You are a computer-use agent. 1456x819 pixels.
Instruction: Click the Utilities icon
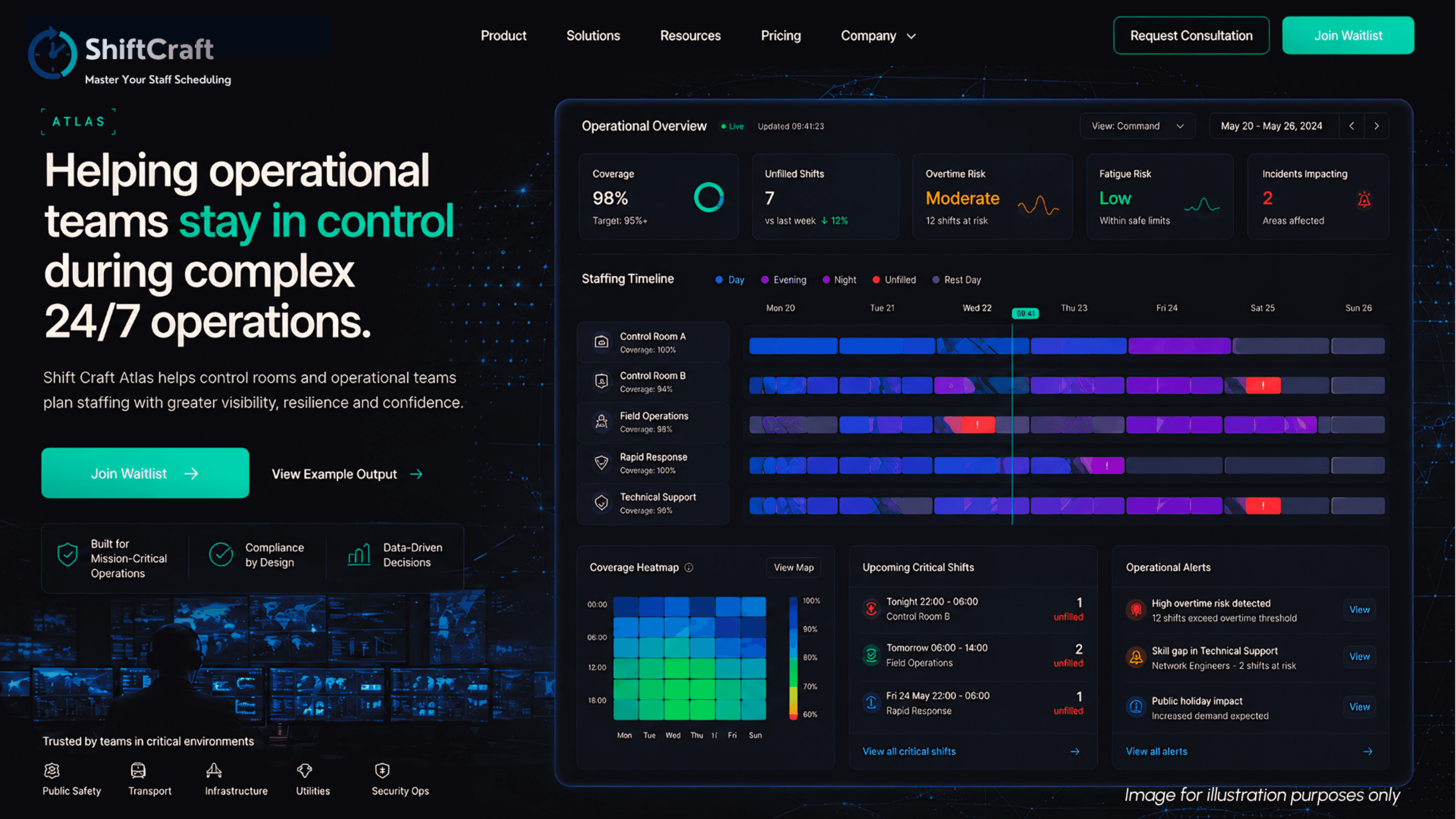(304, 770)
